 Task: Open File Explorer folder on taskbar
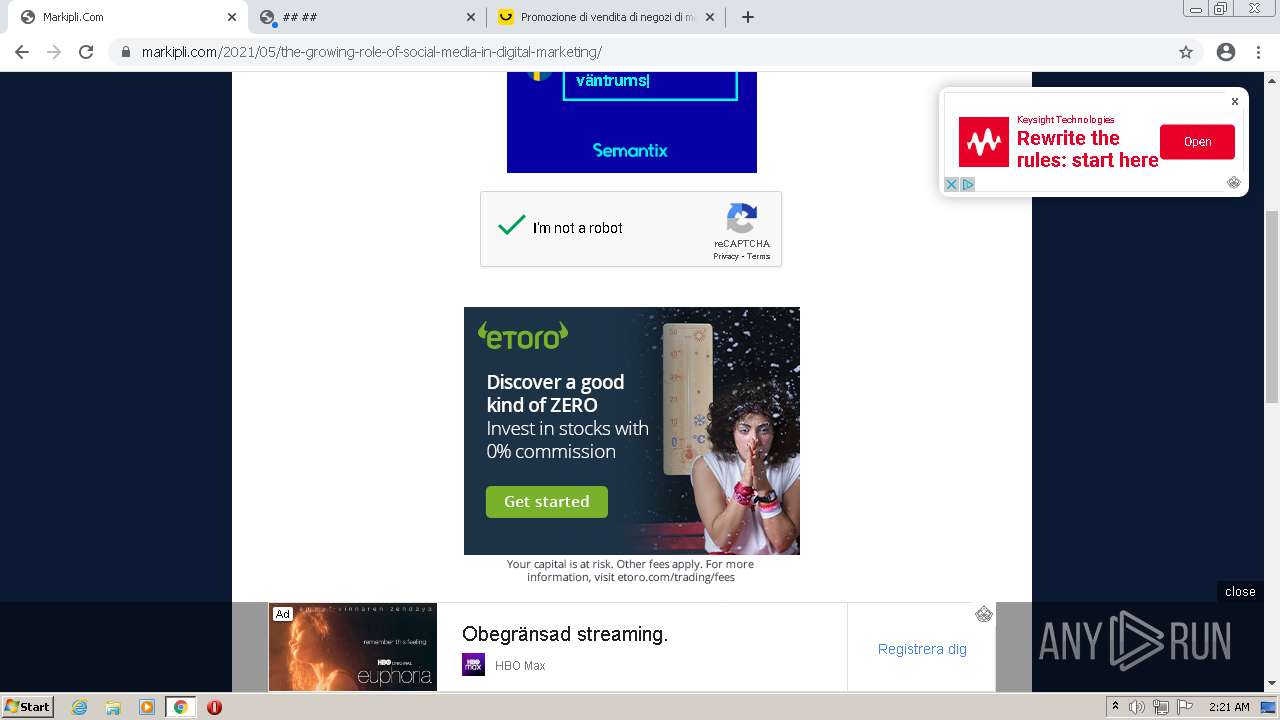(113, 707)
